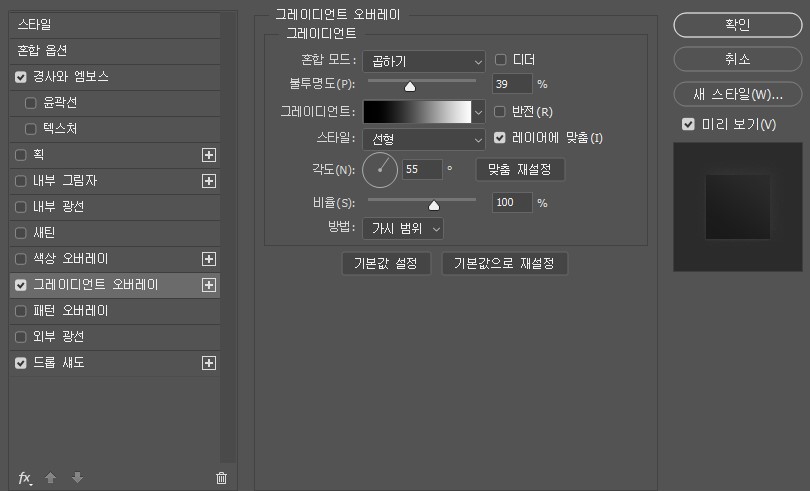Add another 그레이디언트 오버레이 effect plus icon

point(209,285)
